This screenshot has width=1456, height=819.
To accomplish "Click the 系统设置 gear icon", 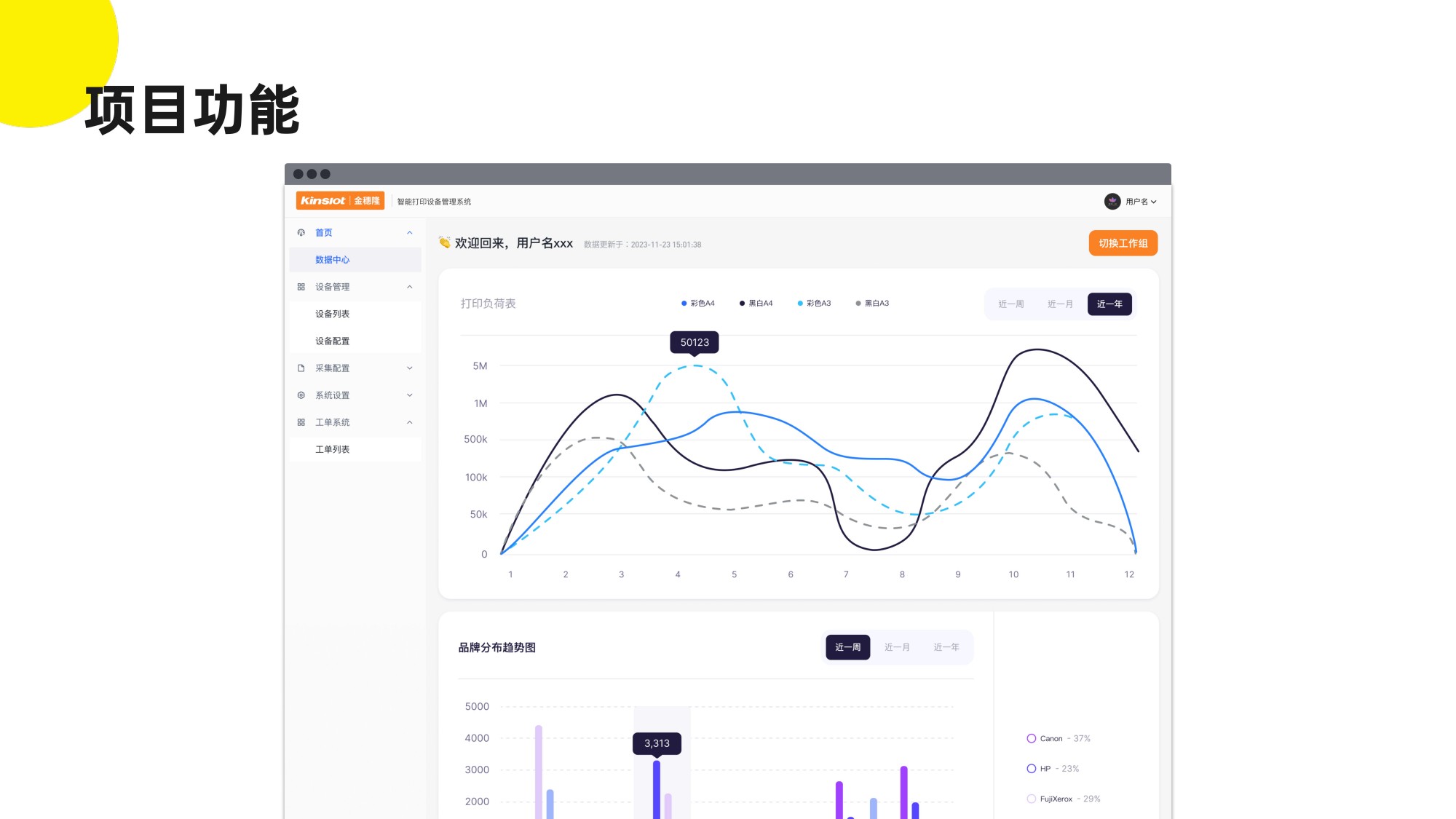I will (301, 395).
